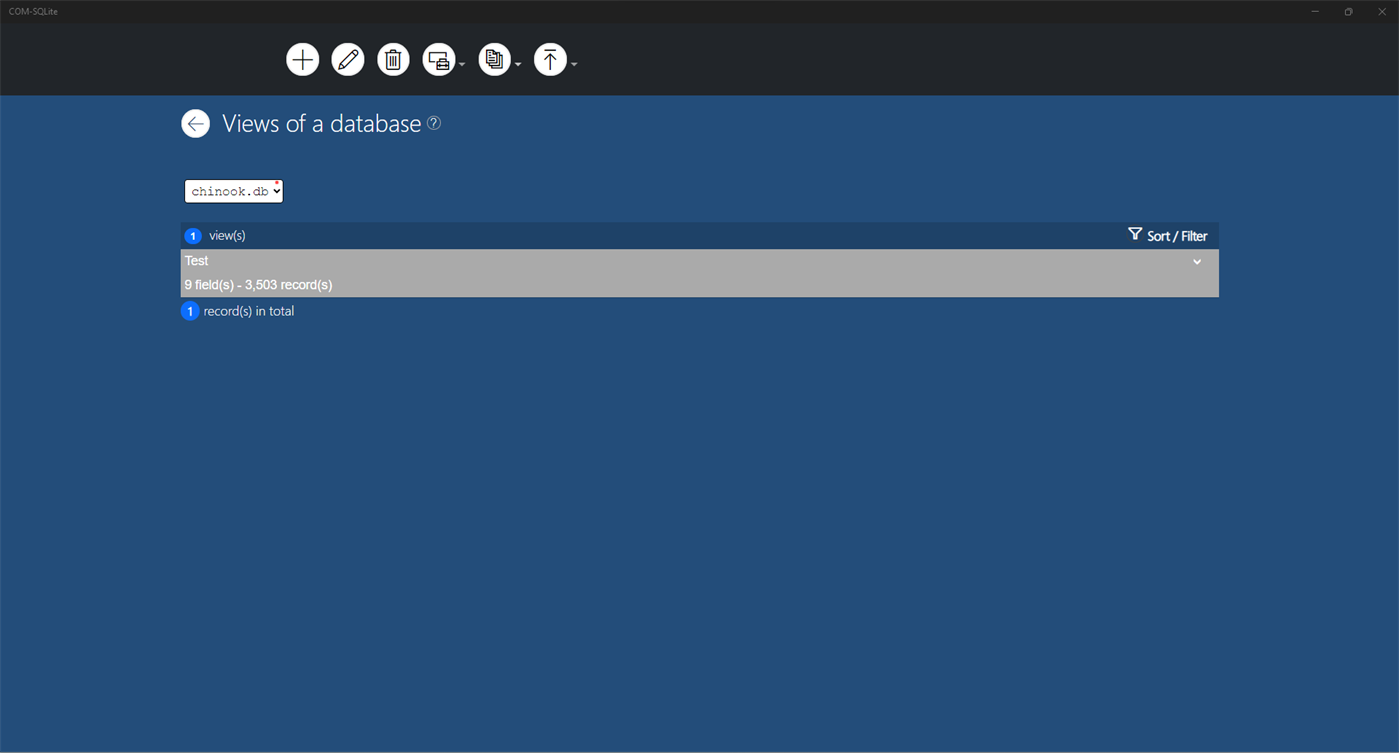Click the briefcase tools icon
Image resolution: width=1399 pixels, height=753 pixels.
[x=439, y=60]
